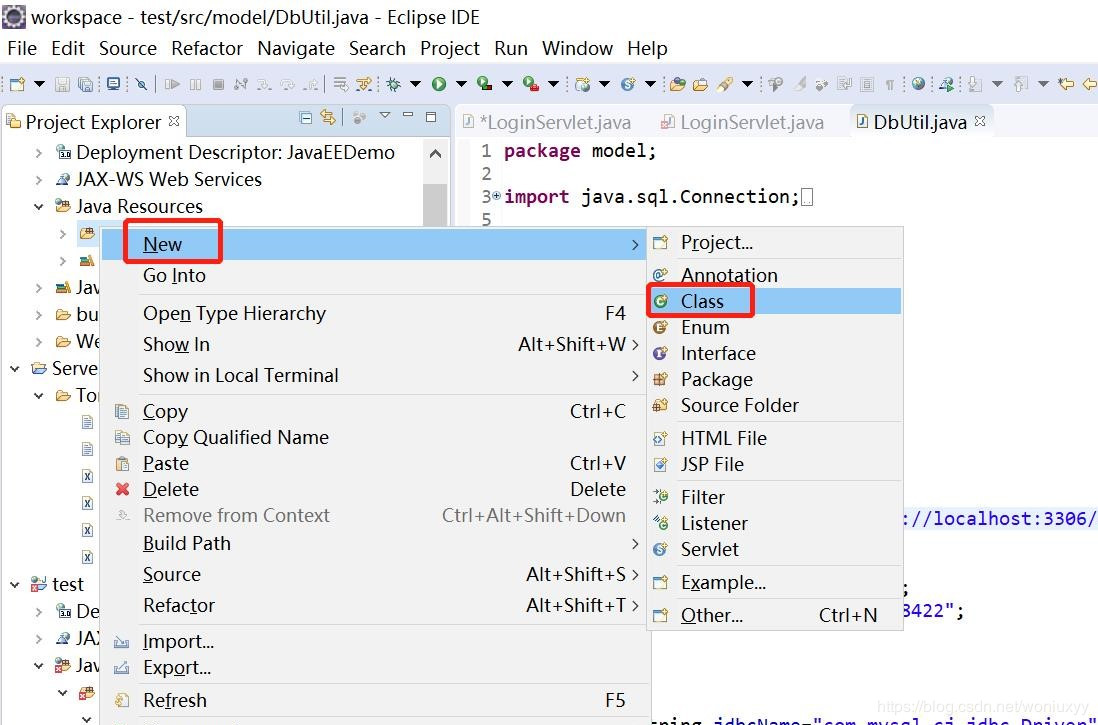This screenshot has width=1098, height=725.
Task: Open the File menu
Action: click(x=22, y=48)
